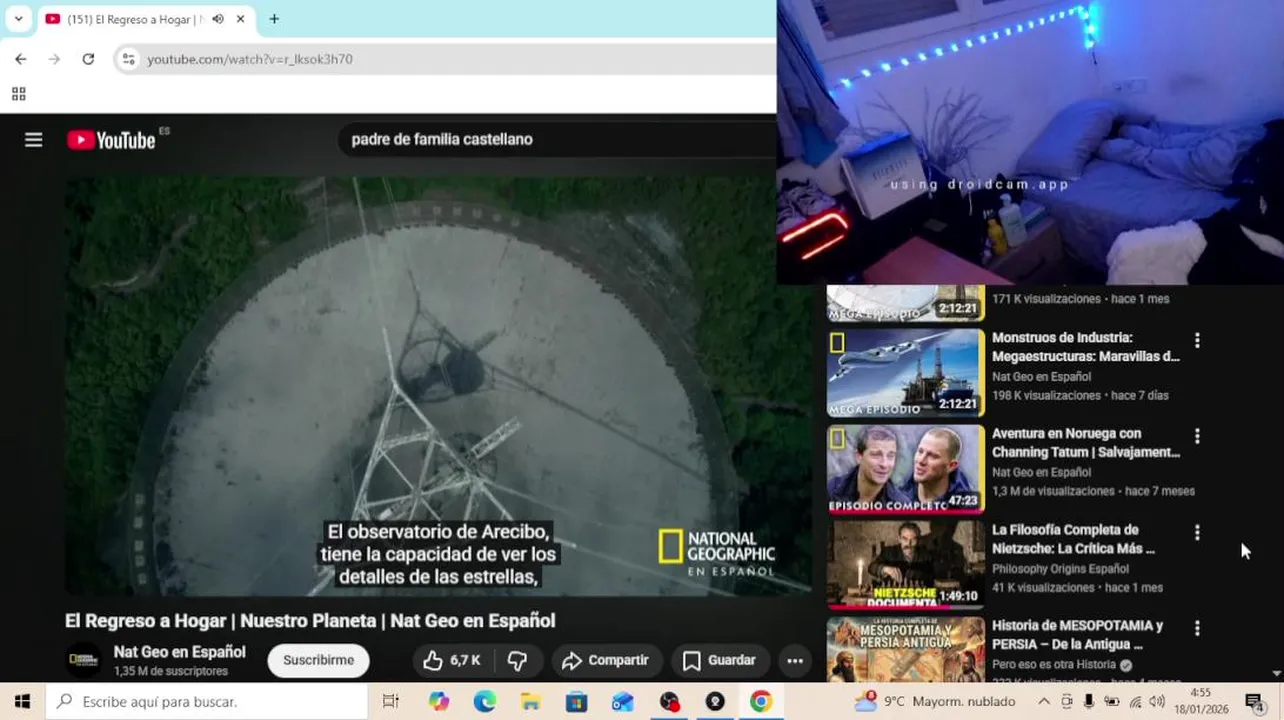The width and height of the screenshot is (1284, 720).
Task: Open File Explorer from the taskbar
Action: tap(530, 702)
